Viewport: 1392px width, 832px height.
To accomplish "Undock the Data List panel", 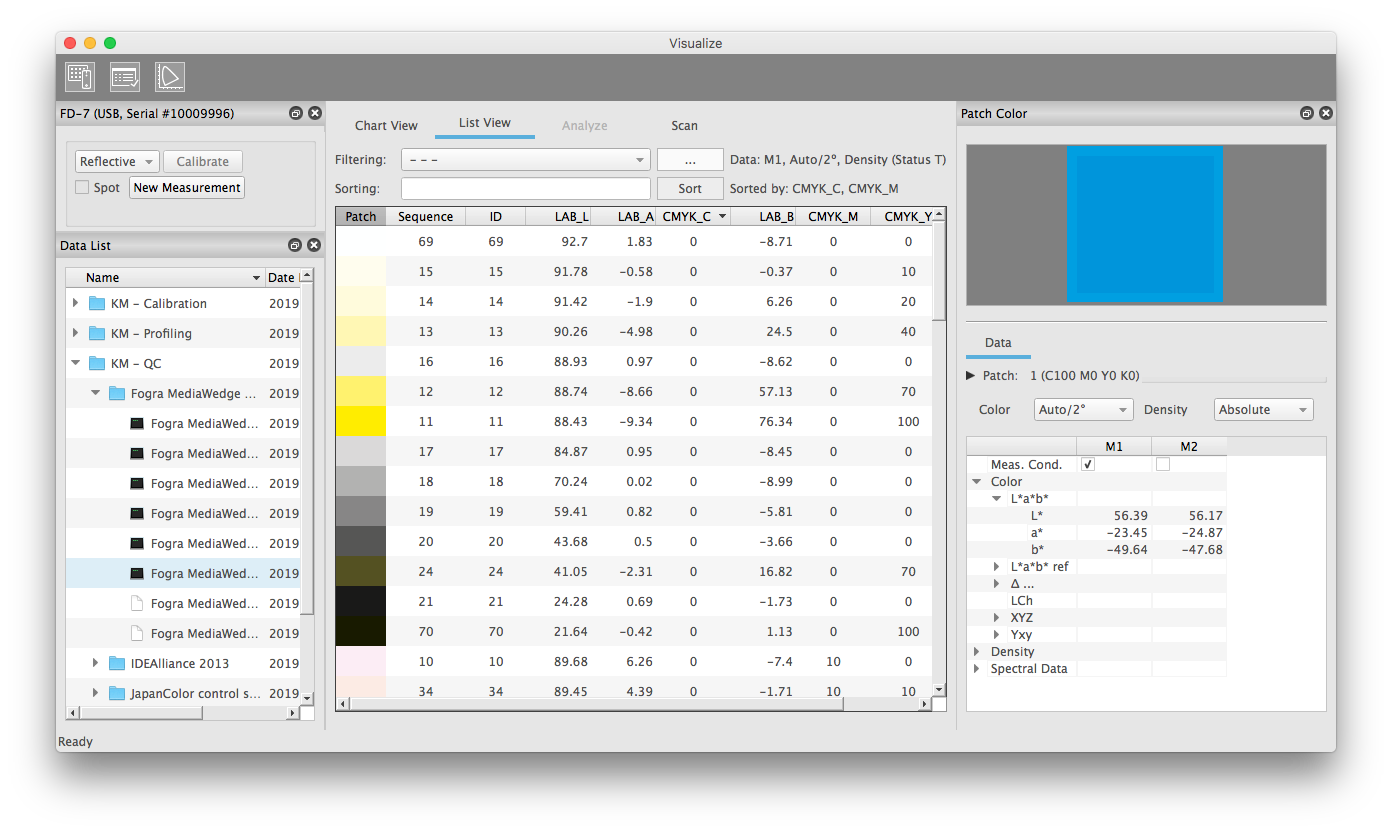I will pyautogui.click(x=295, y=246).
